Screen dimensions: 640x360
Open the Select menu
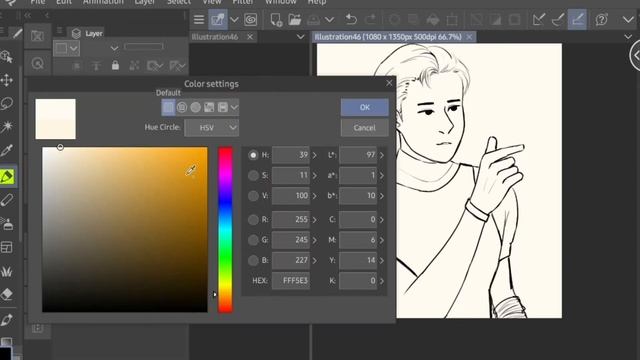coord(179,2)
